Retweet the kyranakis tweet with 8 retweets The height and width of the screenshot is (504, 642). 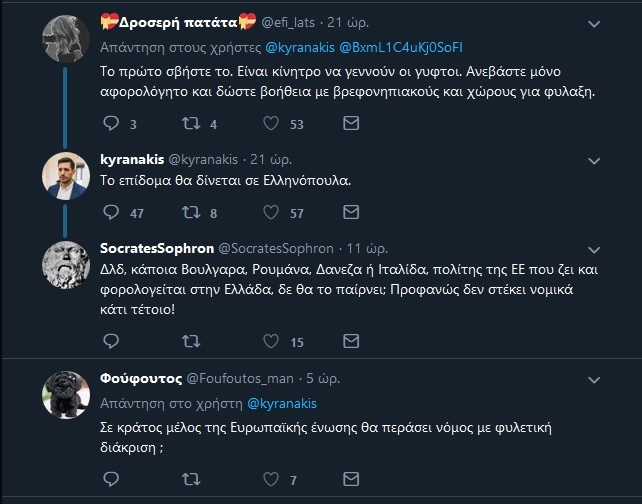[192, 213]
